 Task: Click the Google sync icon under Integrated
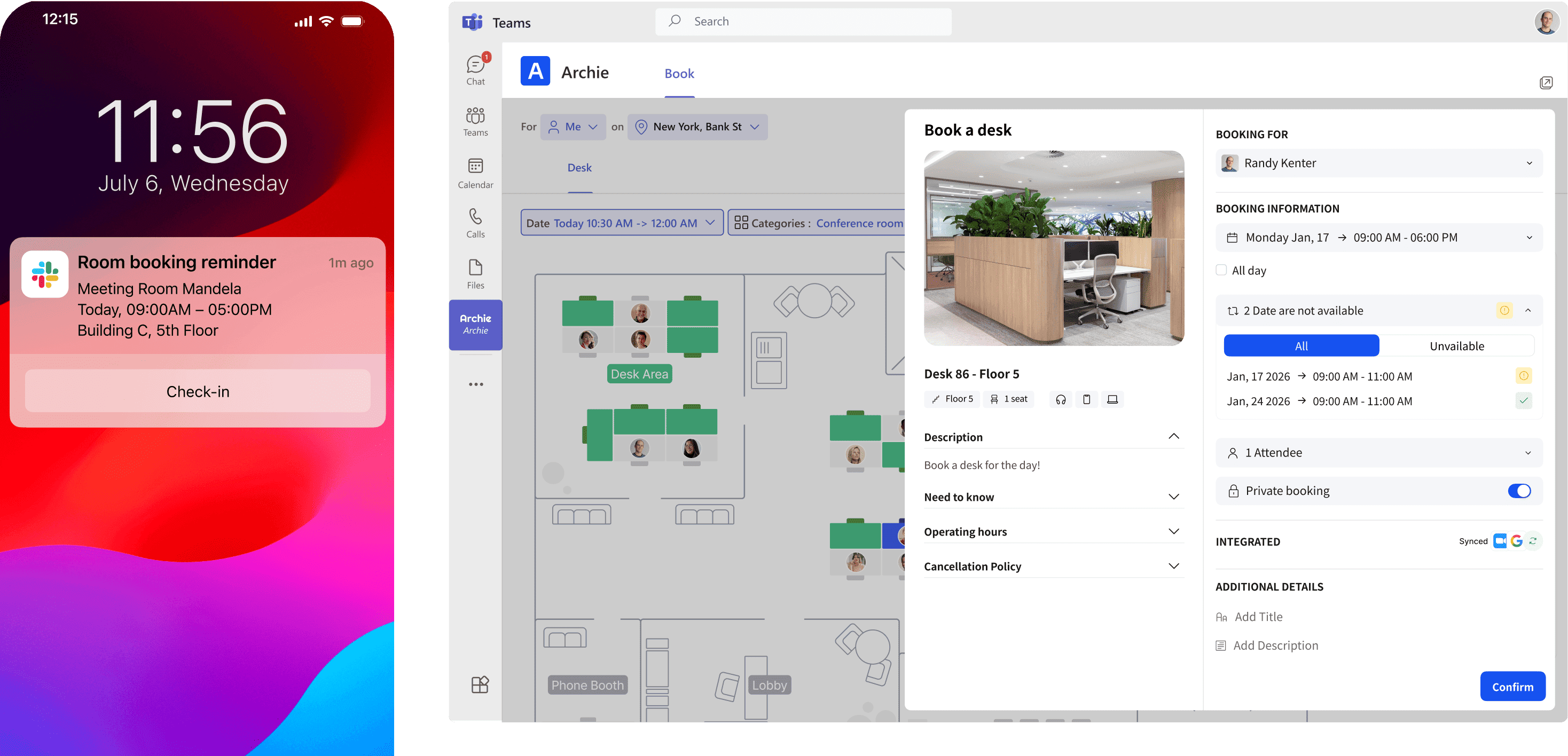(1516, 541)
